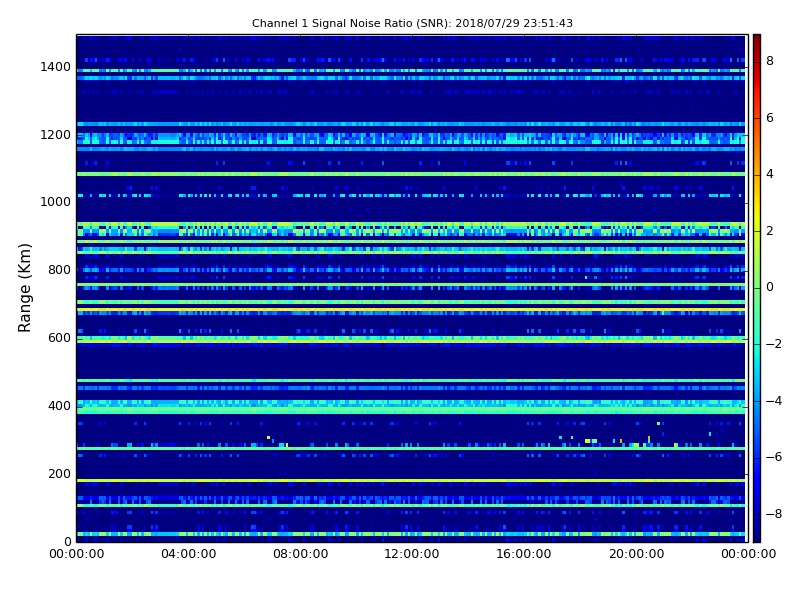Click the 16:00:00 time axis label
The image size is (800, 600).
(524, 554)
